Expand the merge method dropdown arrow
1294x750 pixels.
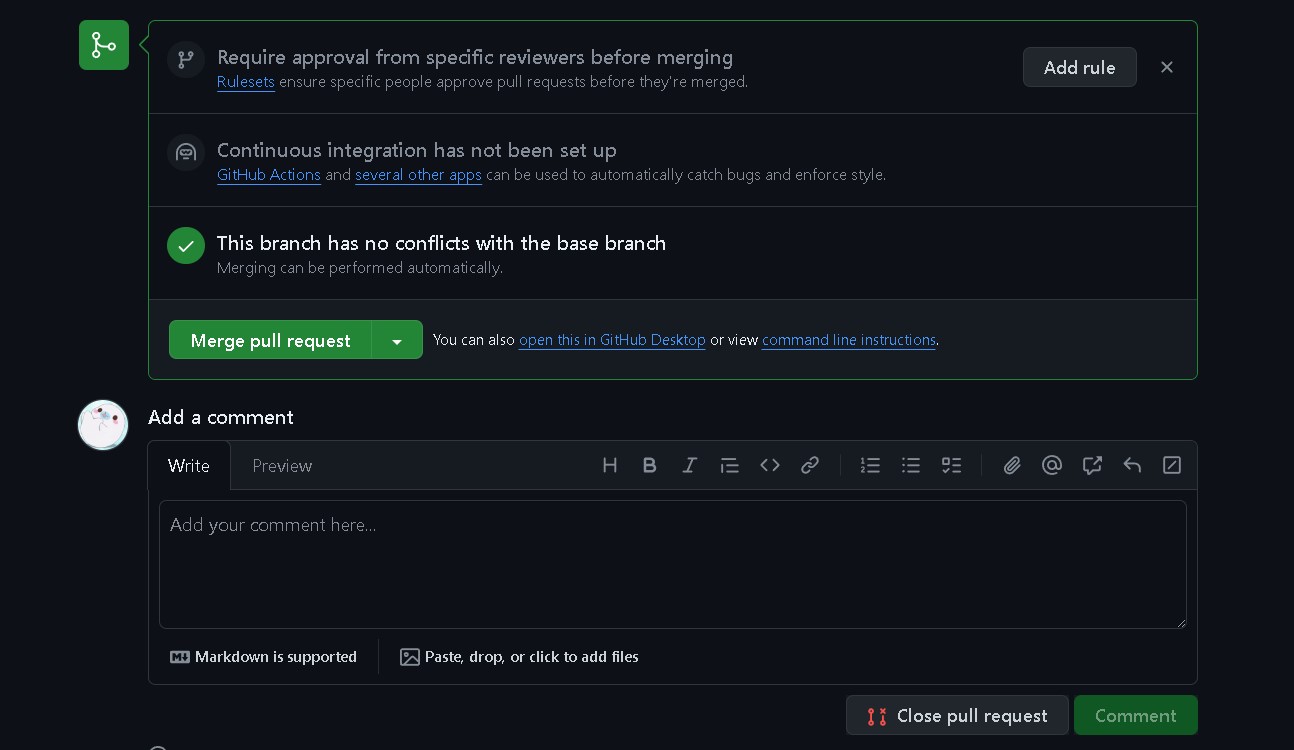point(397,341)
